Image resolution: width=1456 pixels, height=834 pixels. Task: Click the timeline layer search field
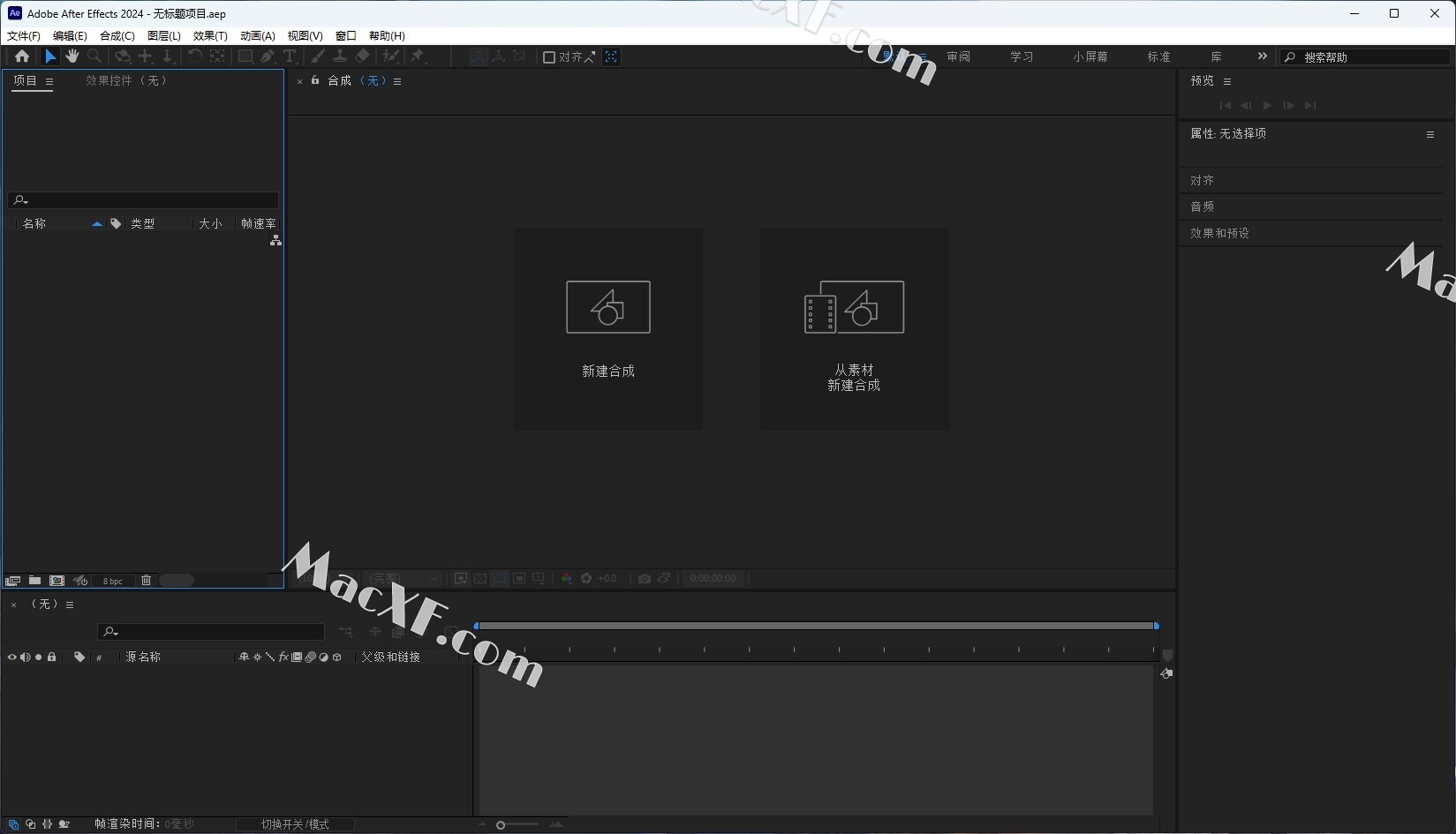pos(211,632)
